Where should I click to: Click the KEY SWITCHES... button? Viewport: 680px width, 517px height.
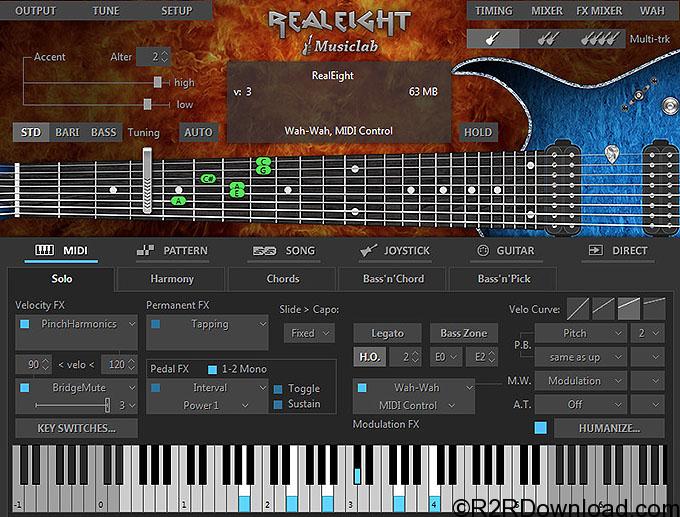pos(76,428)
